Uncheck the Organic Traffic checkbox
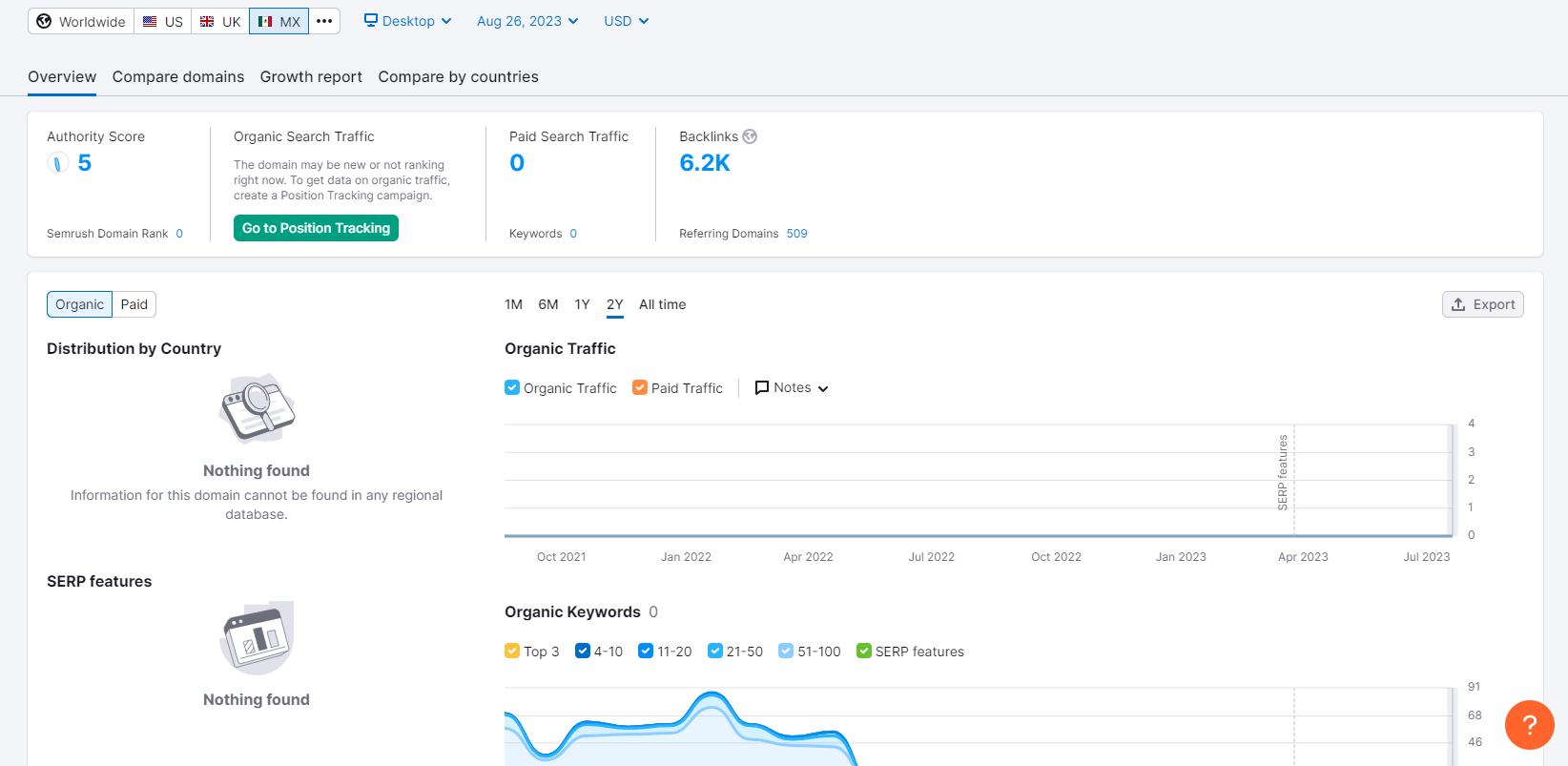 click(x=512, y=387)
